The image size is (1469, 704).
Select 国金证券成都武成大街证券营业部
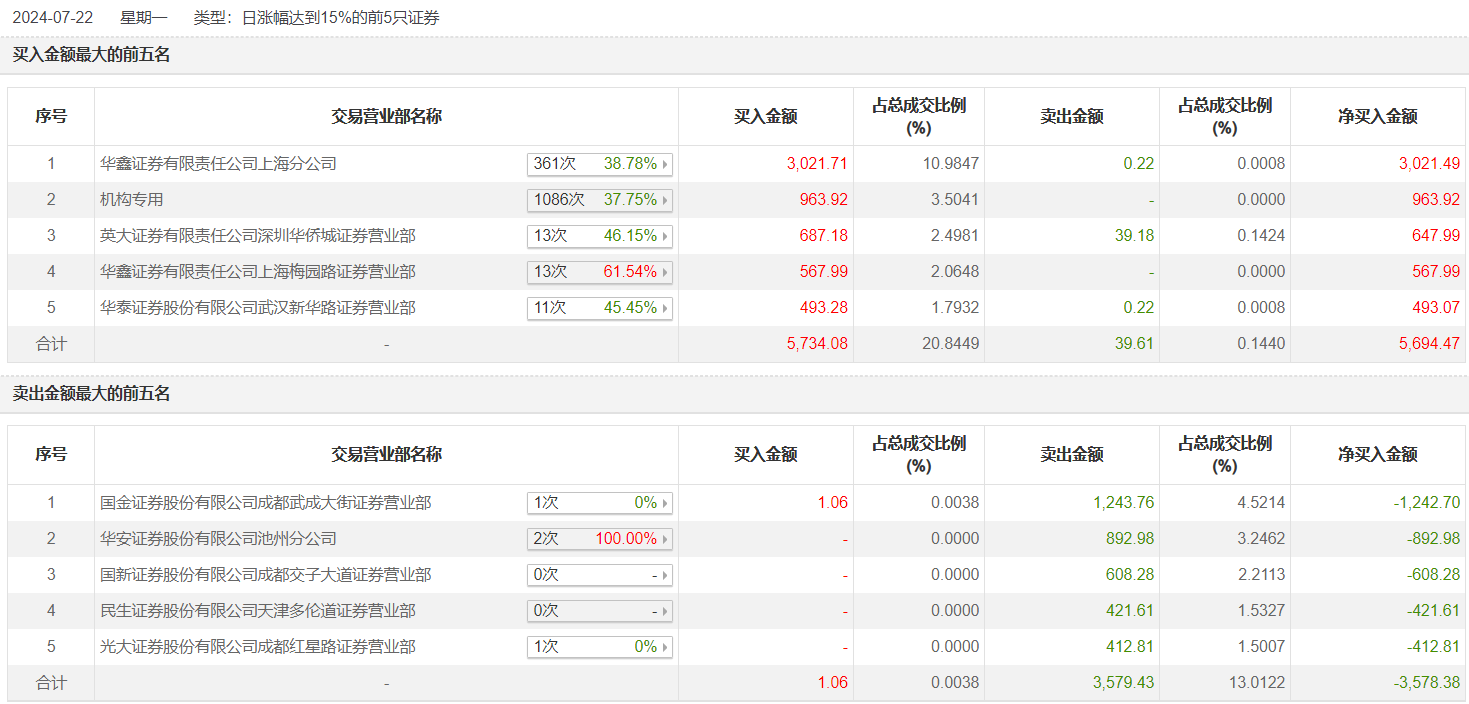pyautogui.click(x=265, y=503)
